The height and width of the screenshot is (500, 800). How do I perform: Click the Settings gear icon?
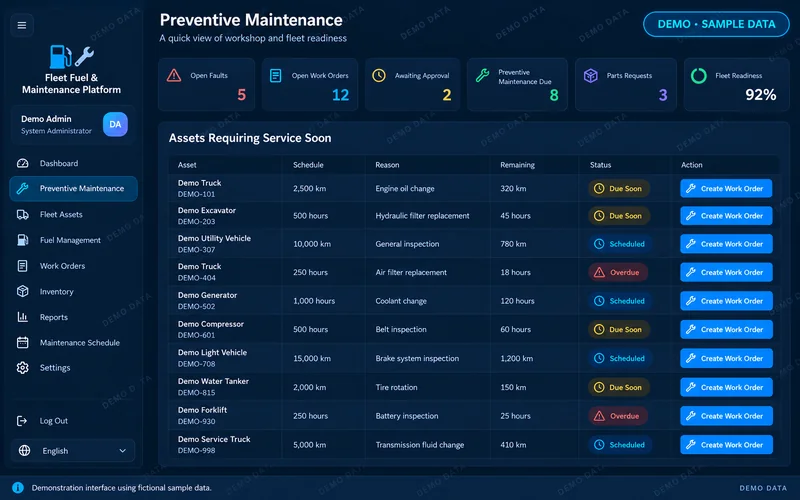(22, 368)
